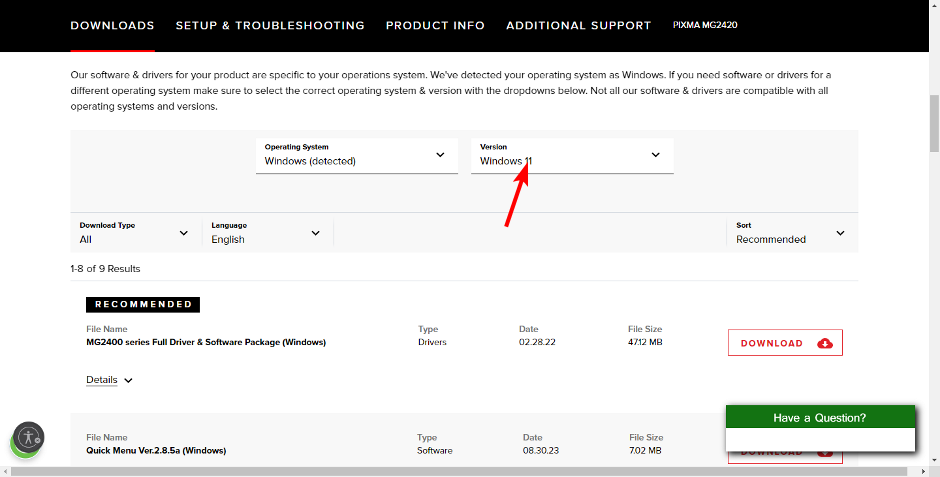Download MG2400 series Full Driver package

click(785, 343)
